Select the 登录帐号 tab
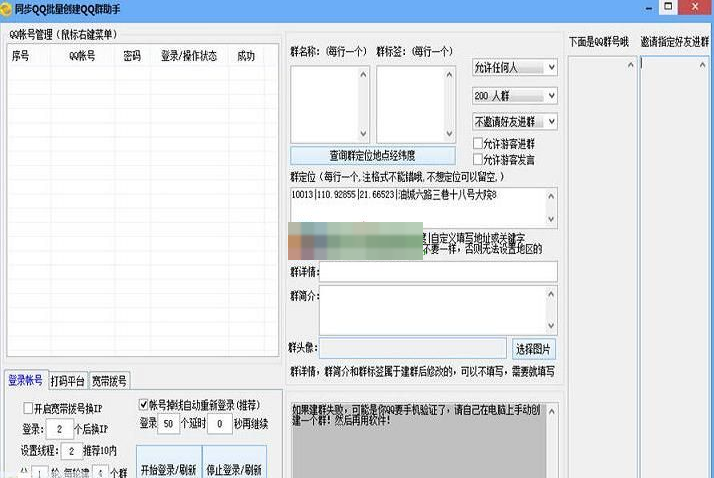Image resolution: width=714 pixels, height=478 pixels. (25, 380)
